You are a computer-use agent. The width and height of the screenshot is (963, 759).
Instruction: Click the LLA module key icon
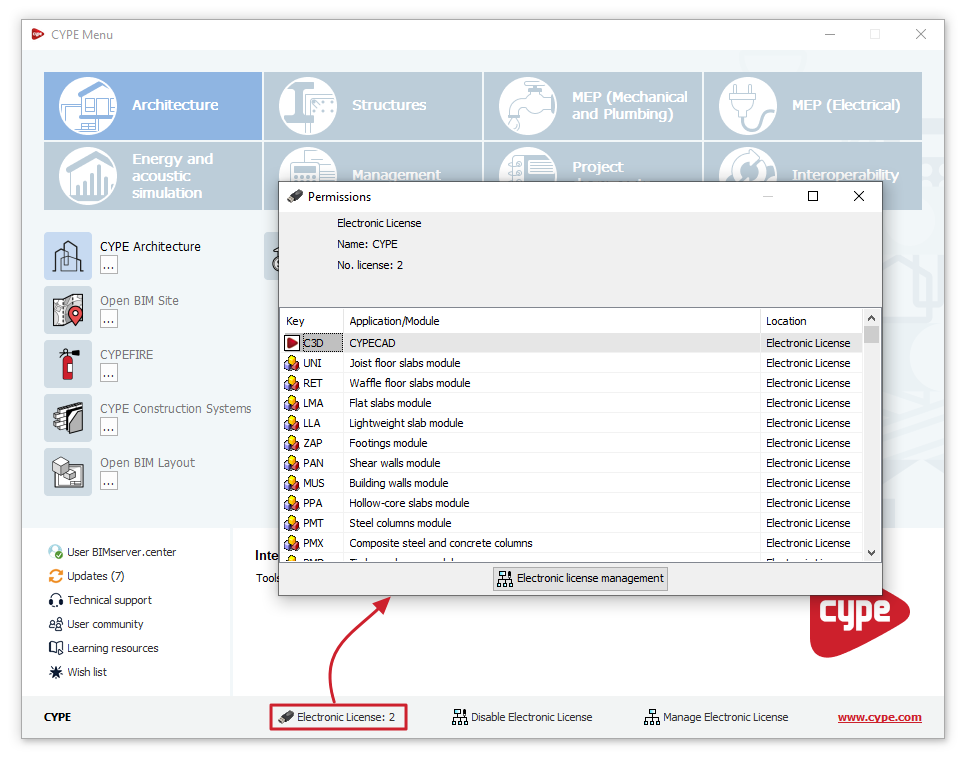292,423
